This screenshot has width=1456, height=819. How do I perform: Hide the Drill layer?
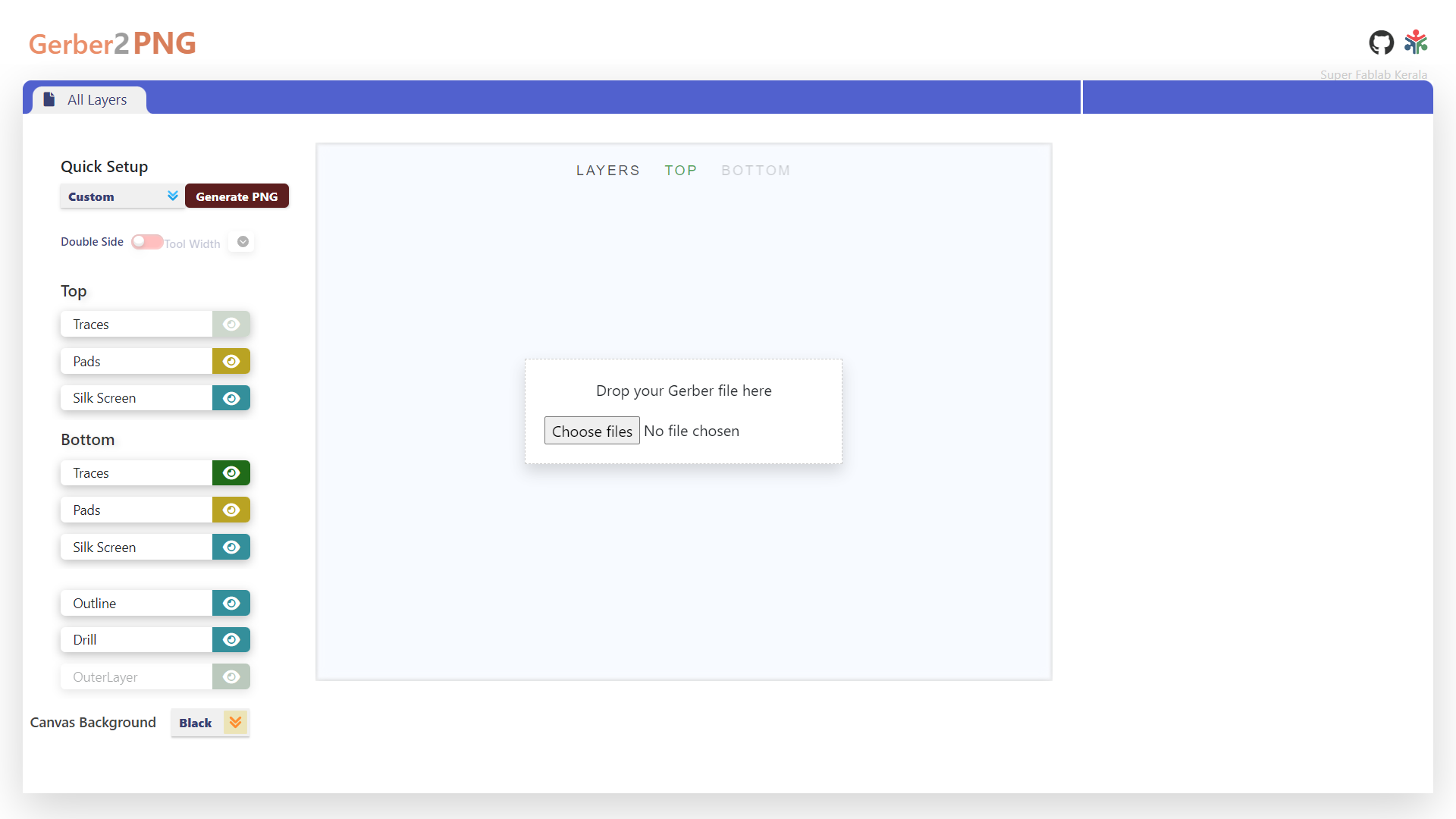[x=231, y=640]
